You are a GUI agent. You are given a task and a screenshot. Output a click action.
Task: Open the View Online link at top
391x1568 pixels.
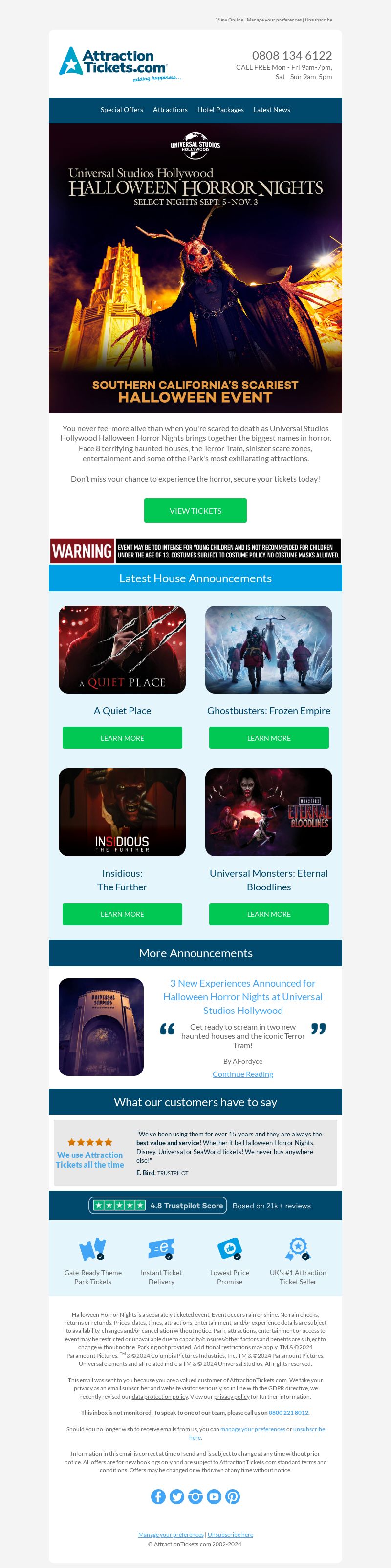tap(230, 20)
